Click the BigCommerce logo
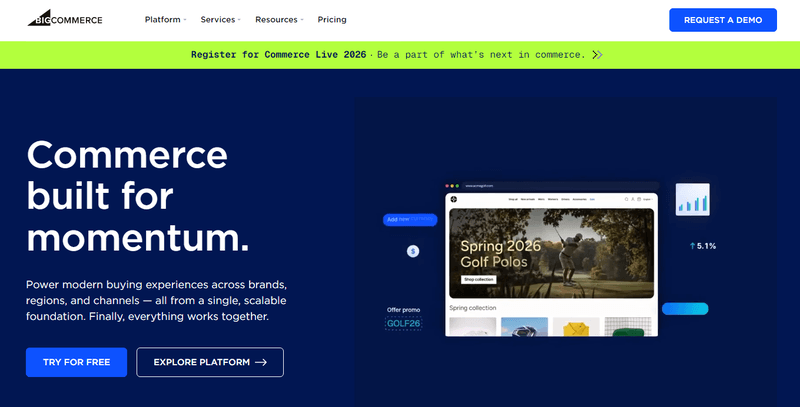This screenshot has width=800, height=407. pyautogui.click(x=65, y=18)
